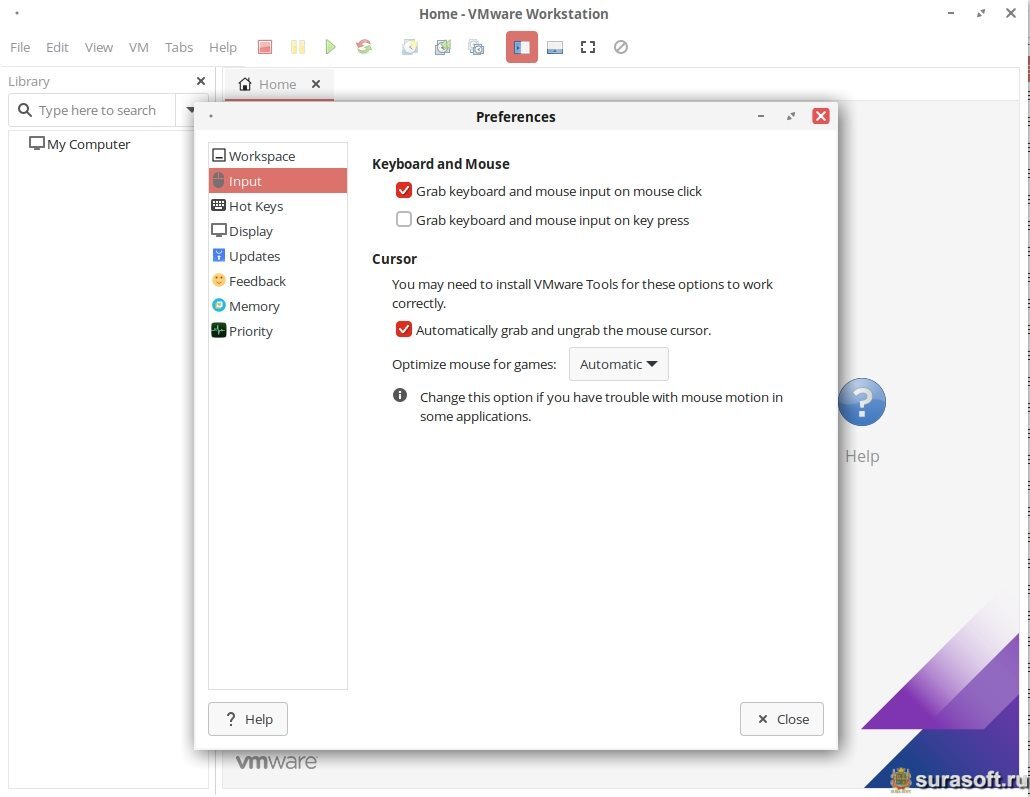The image size is (1030, 797).
Task: Enter full screen mode icon
Action: [588, 47]
